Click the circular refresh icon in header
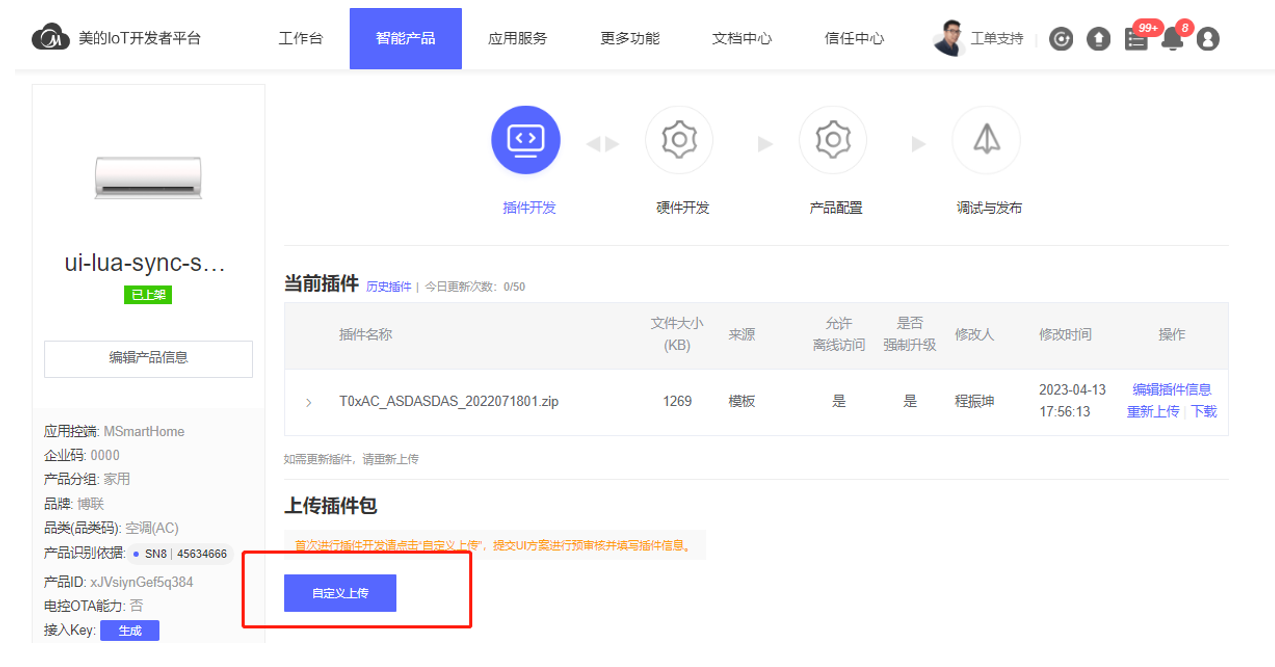 pos(1061,39)
